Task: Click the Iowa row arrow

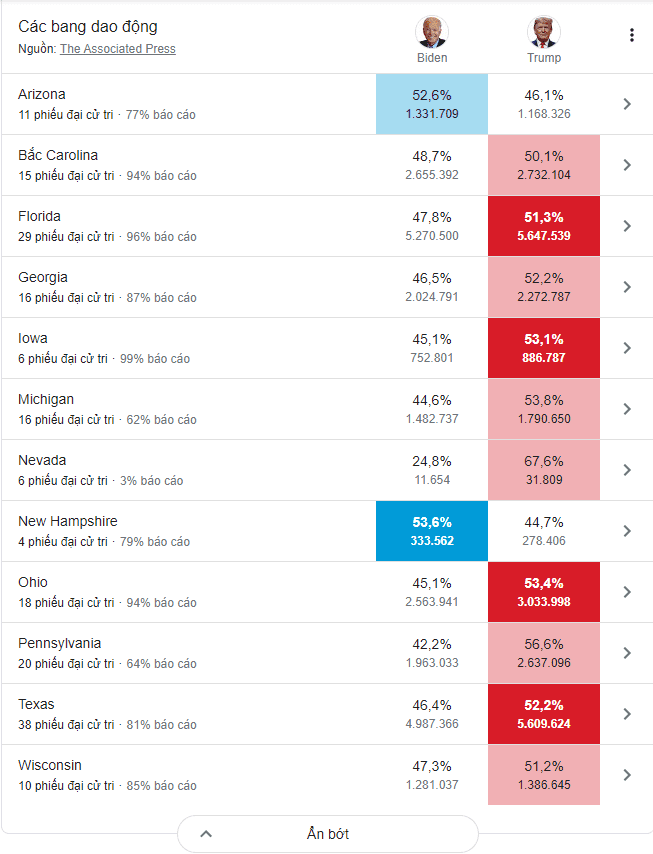Action: pos(627,348)
